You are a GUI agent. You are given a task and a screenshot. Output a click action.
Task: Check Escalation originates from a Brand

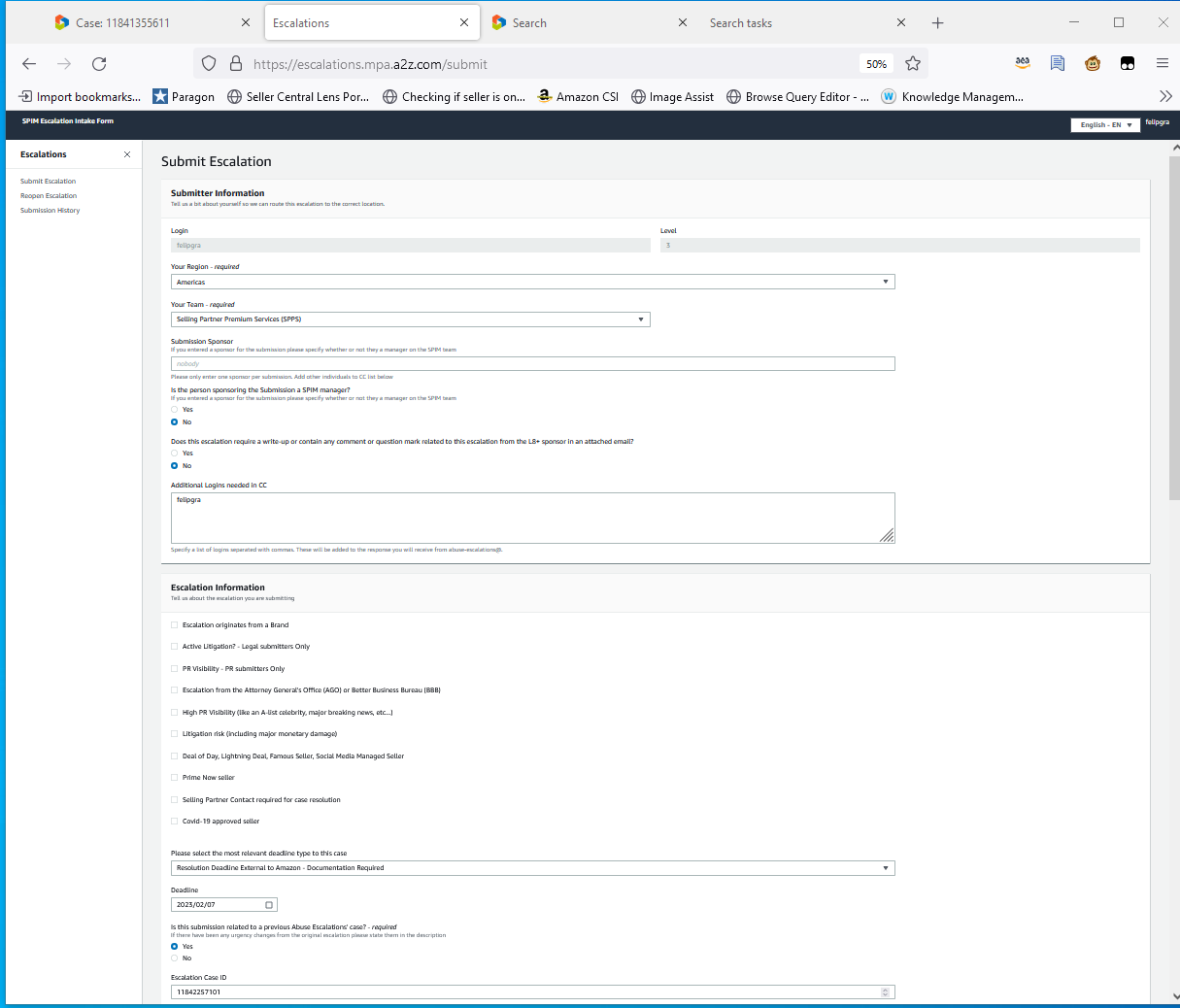(175, 625)
